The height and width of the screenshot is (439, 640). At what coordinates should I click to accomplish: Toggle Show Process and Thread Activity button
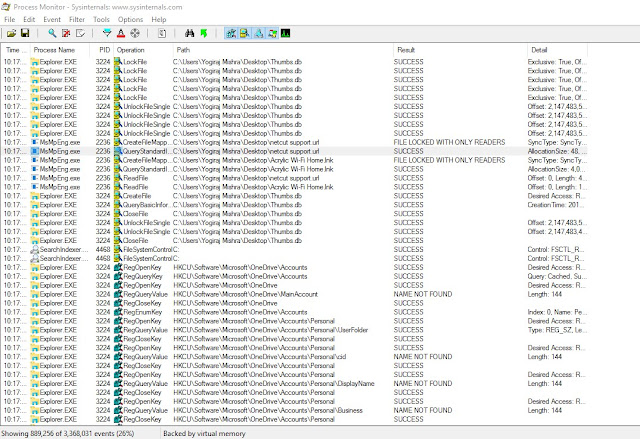[x=272, y=33]
